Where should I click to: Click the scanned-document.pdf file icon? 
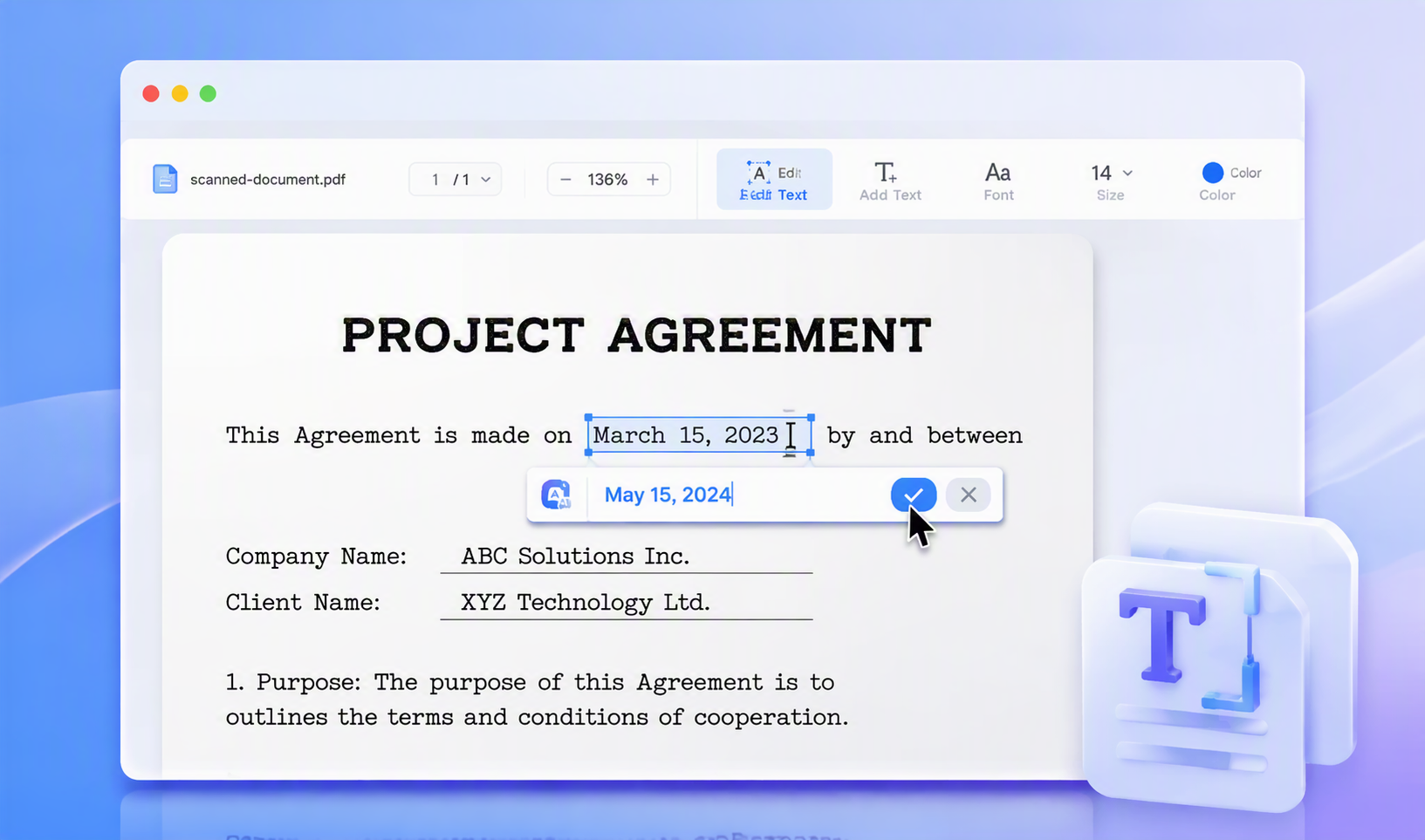click(165, 179)
